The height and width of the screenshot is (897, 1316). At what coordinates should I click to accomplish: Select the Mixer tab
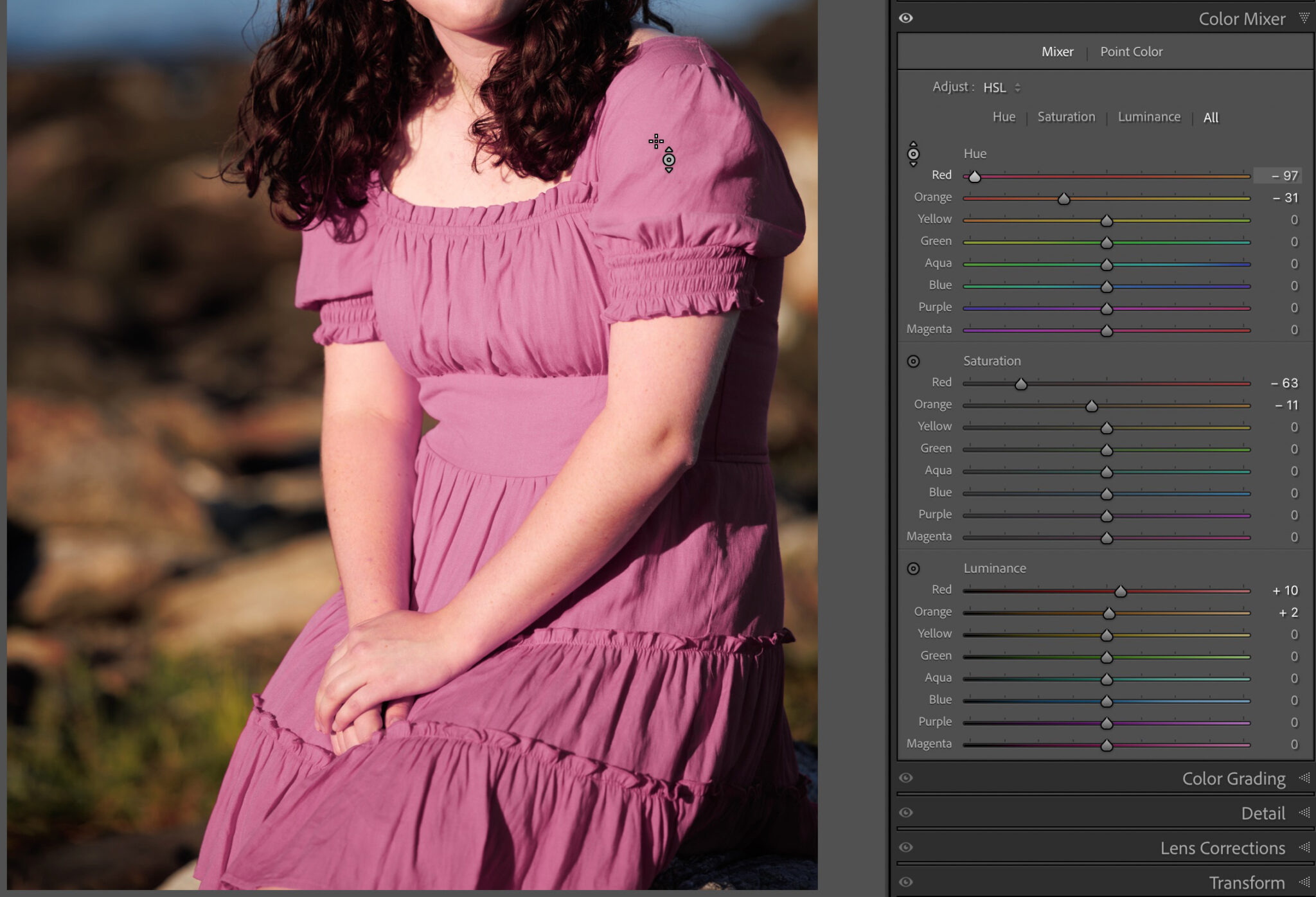1057,51
